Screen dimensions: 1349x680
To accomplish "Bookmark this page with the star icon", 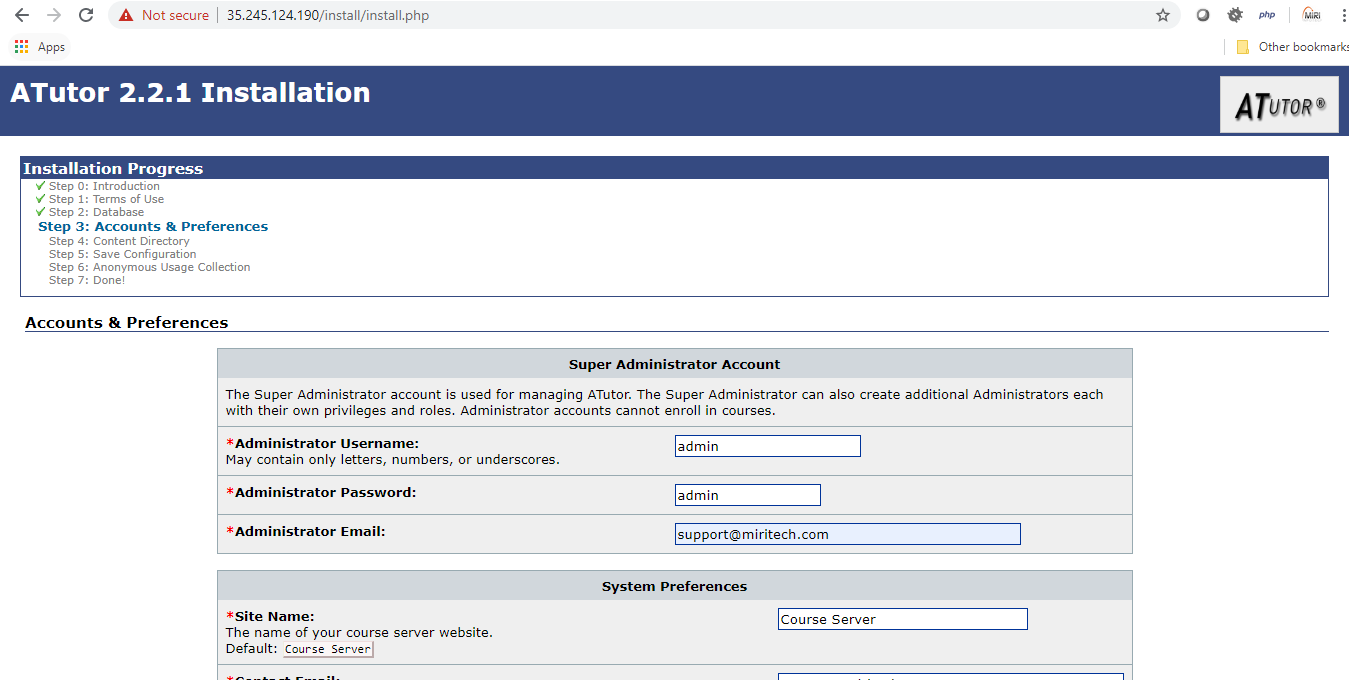I will (1162, 15).
